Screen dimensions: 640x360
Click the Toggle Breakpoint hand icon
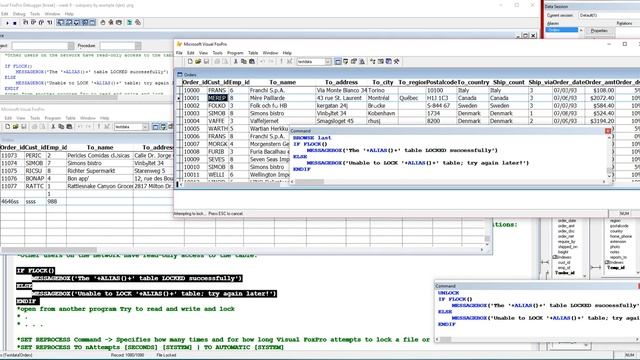coord(103,23)
